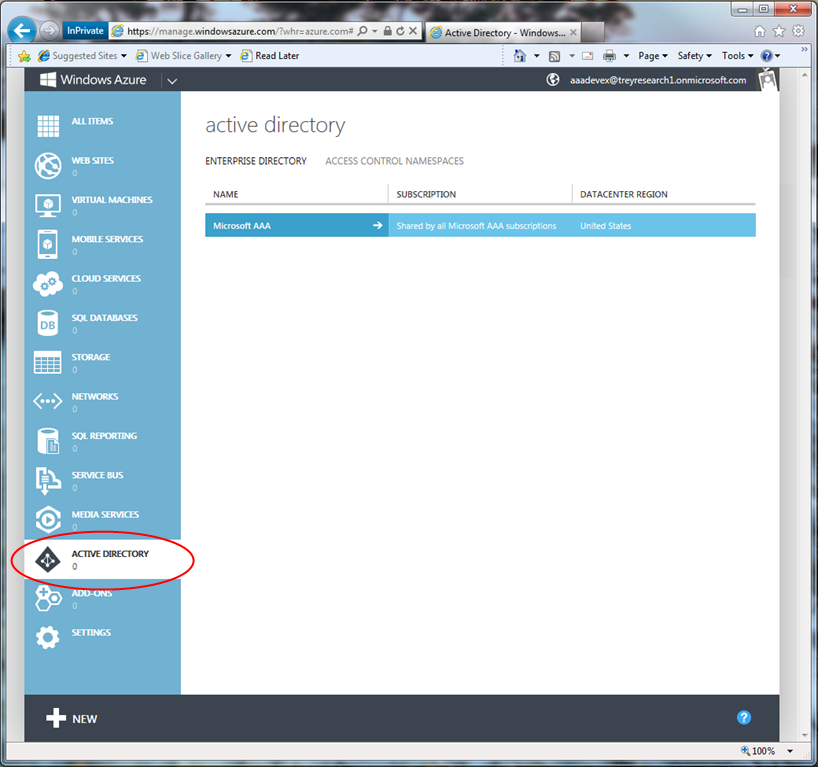818x767 pixels.
Task: Select the Service Bus icon
Action: coord(47,481)
